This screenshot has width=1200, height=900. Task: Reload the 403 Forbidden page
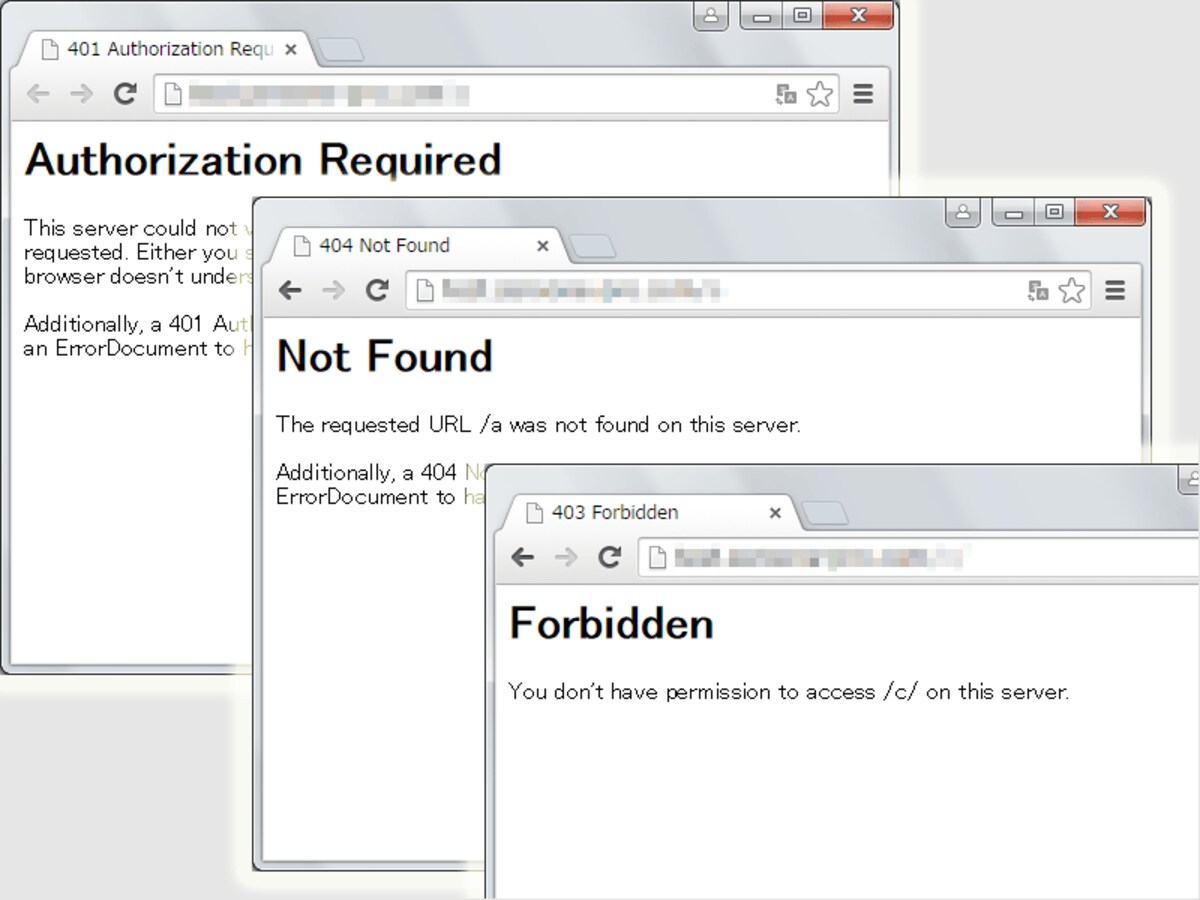[x=610, y=557]
